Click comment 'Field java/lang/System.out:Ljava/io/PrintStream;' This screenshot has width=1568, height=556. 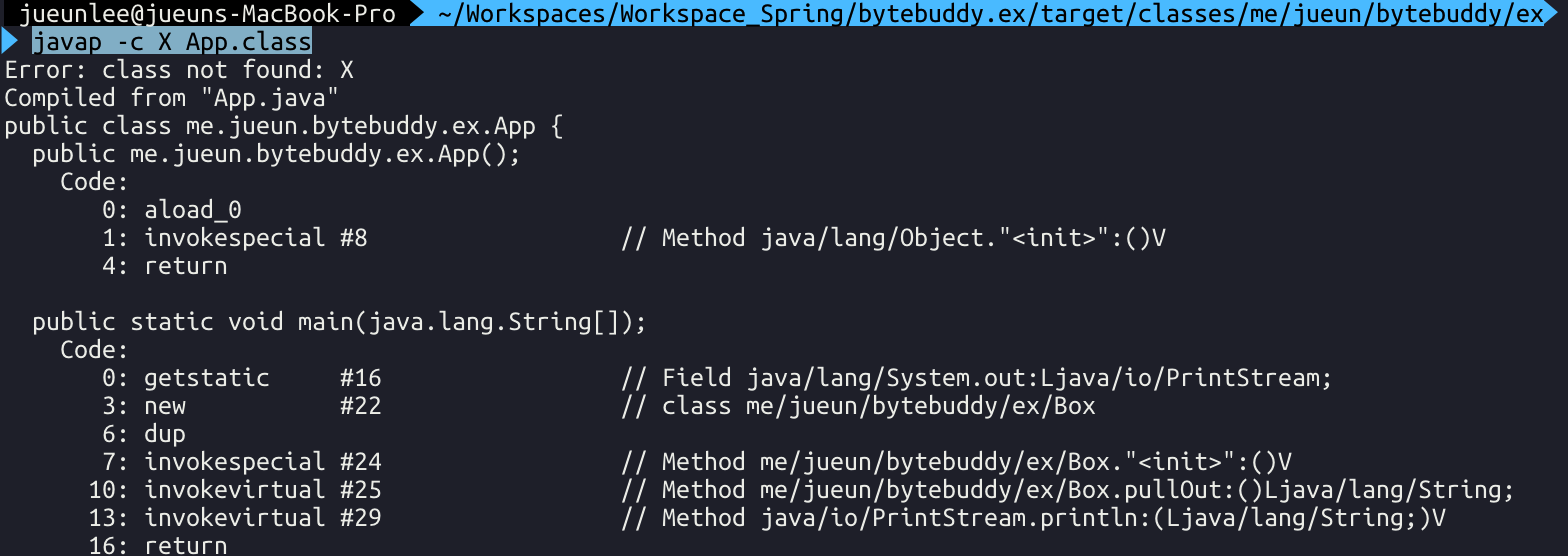[978, 378]
